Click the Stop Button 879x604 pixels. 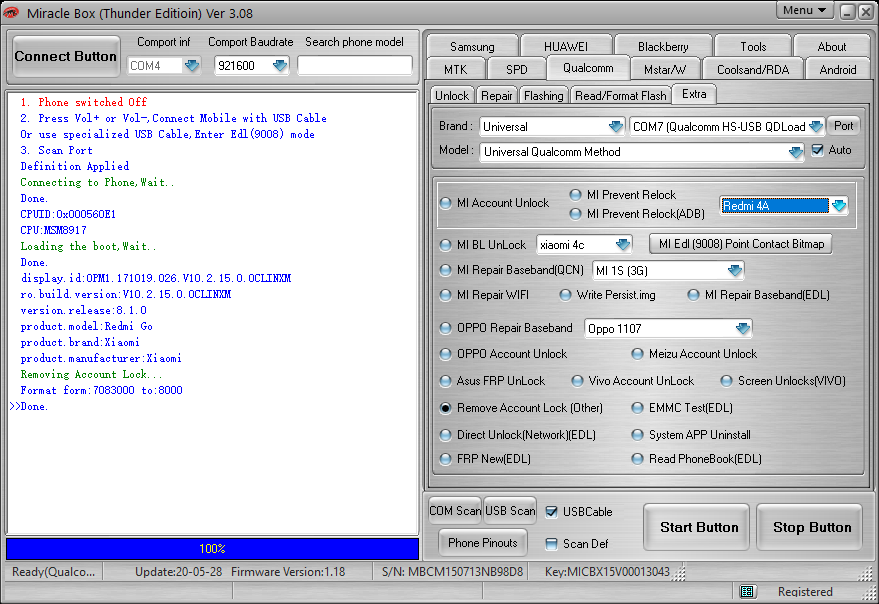(x=811, y=527)
